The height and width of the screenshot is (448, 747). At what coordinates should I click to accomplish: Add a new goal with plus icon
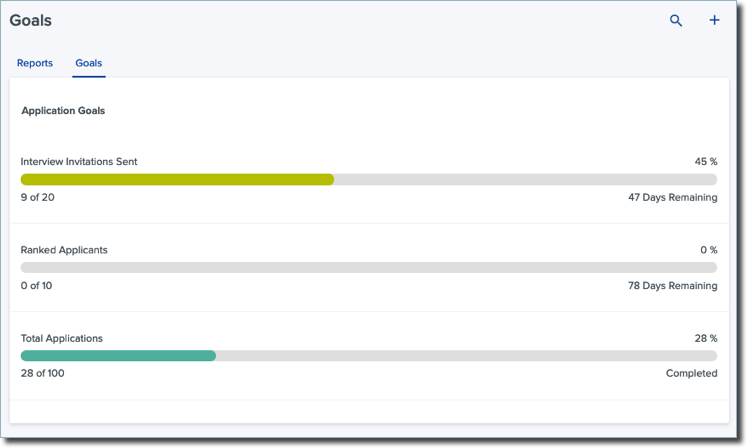click(x=714, y=20)
